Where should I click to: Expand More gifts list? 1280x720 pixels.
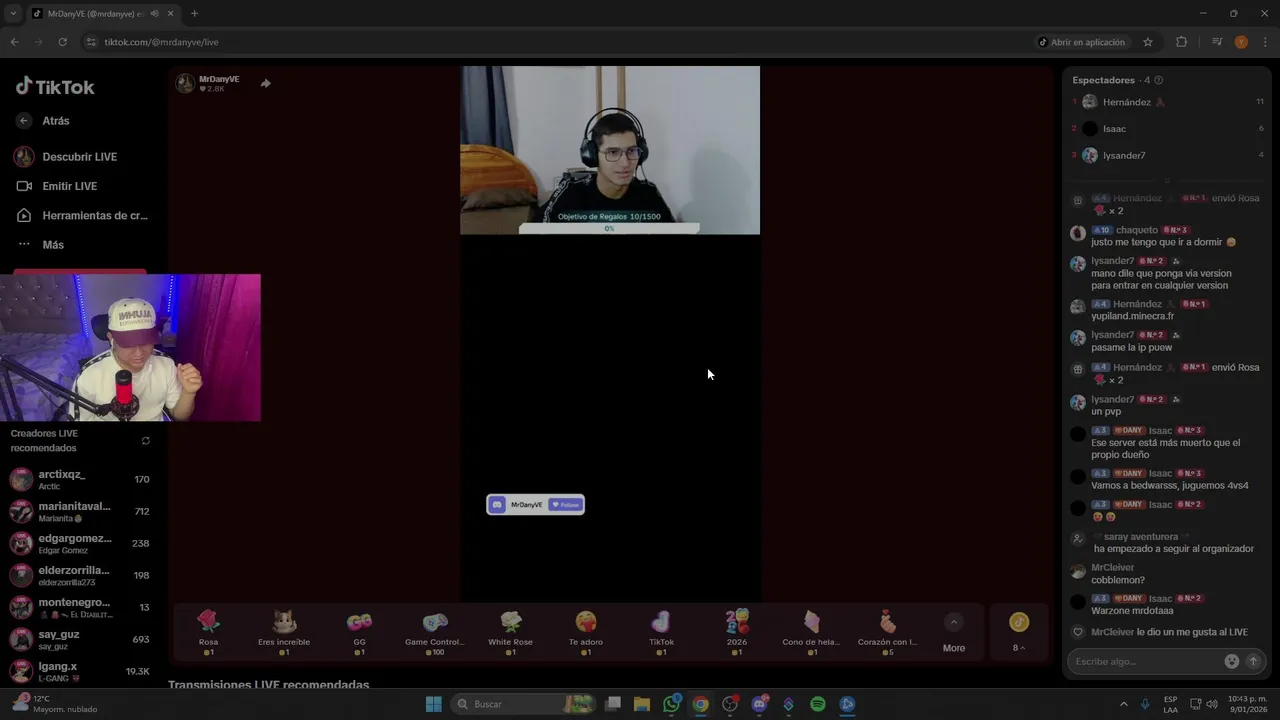[x=954, y=633]
